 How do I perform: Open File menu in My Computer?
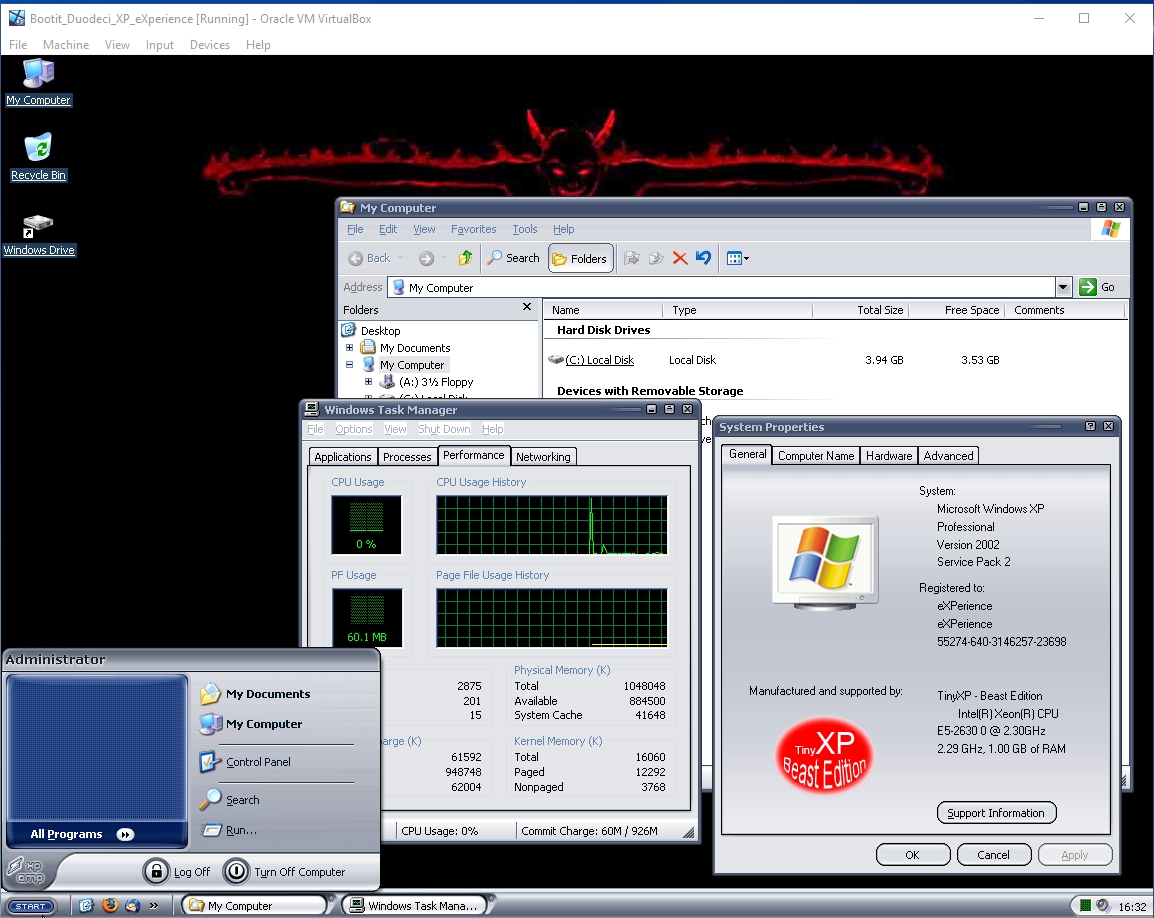tap(355, 229)
